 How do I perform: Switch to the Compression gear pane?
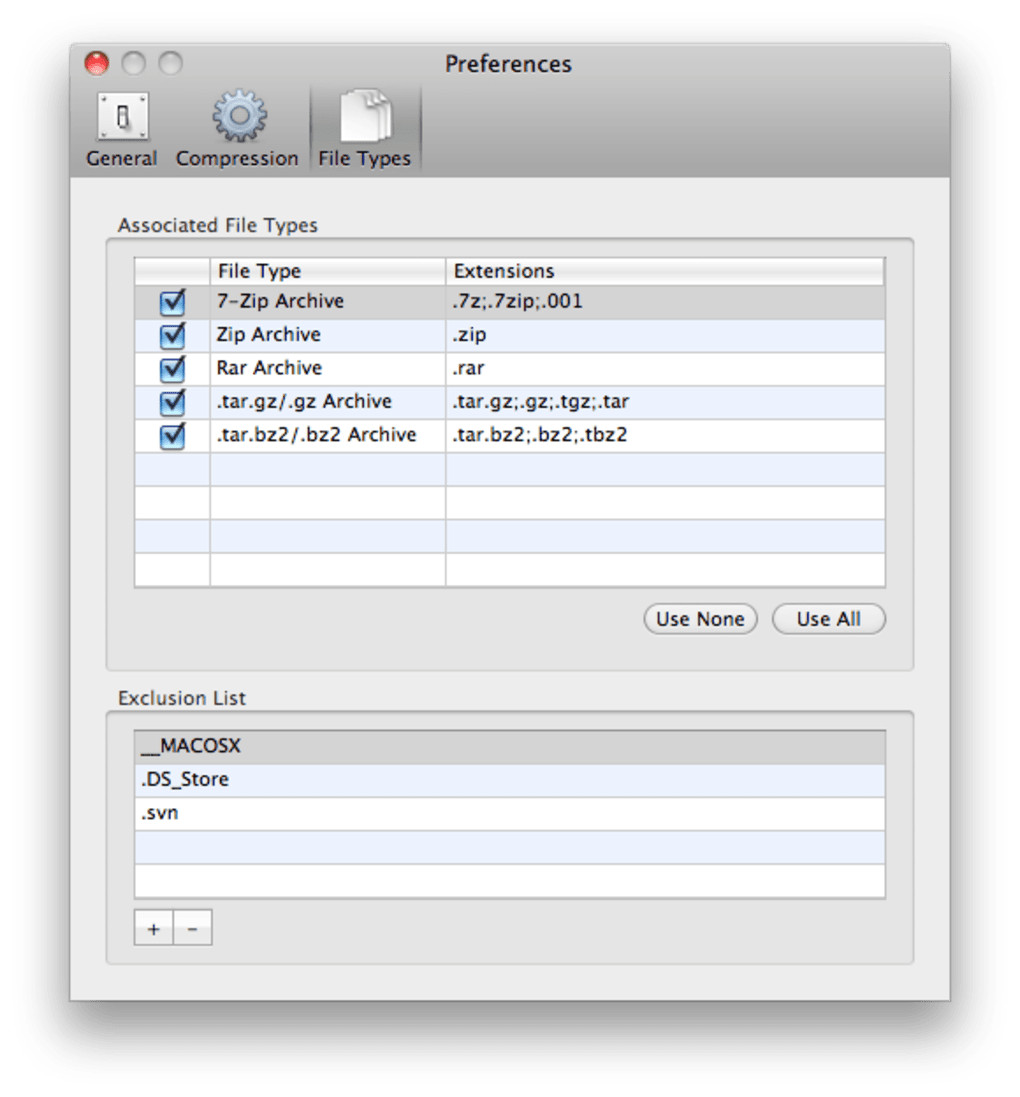[237, 130]
